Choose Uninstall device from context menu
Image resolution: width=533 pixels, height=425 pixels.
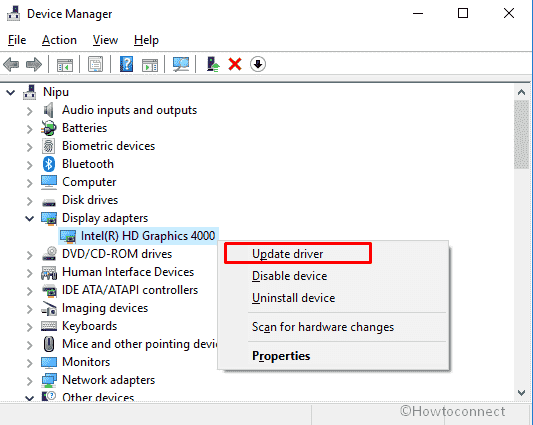(x=294, y=298)
